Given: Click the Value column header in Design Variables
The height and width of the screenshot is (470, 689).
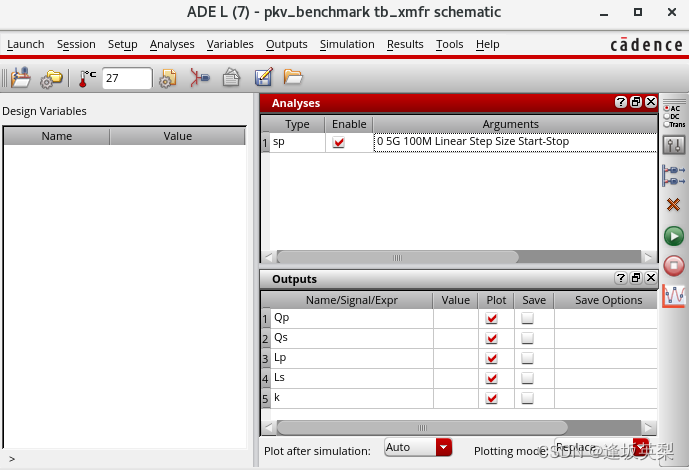Looking at the screenshot, I should click(178, 136).
